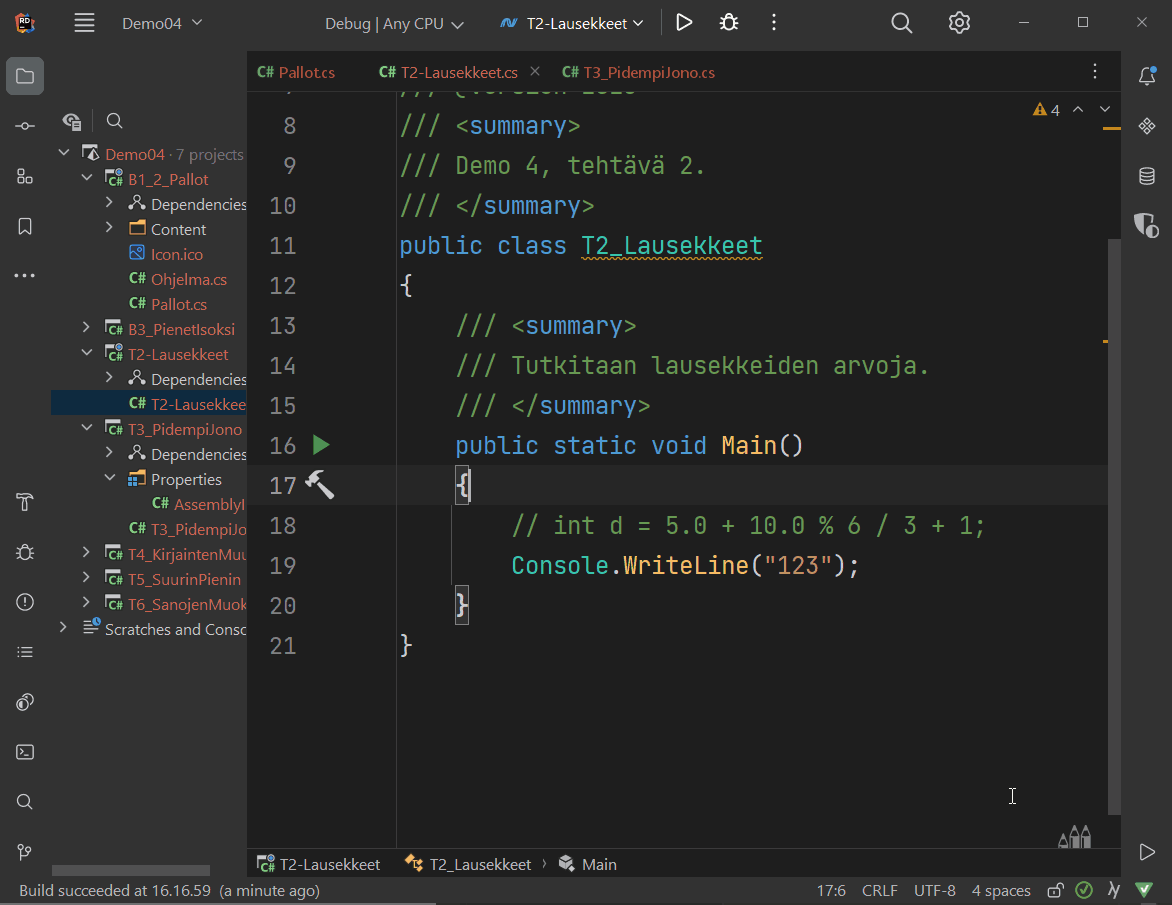Open the Terminal tool window
The width and height of the screenshot is (1172, 905).
(25, 752)
